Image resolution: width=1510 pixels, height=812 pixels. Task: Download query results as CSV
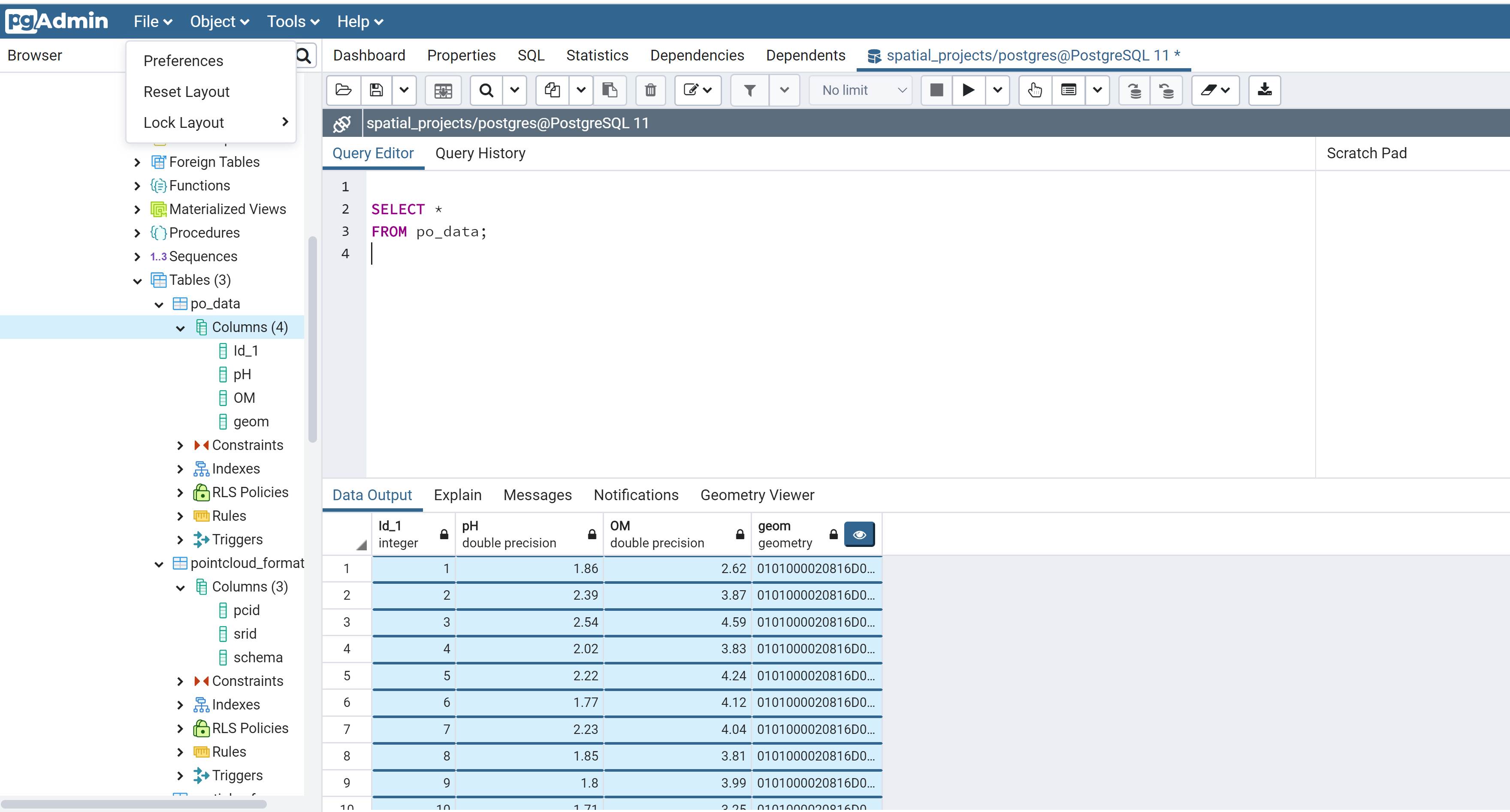1264,90
